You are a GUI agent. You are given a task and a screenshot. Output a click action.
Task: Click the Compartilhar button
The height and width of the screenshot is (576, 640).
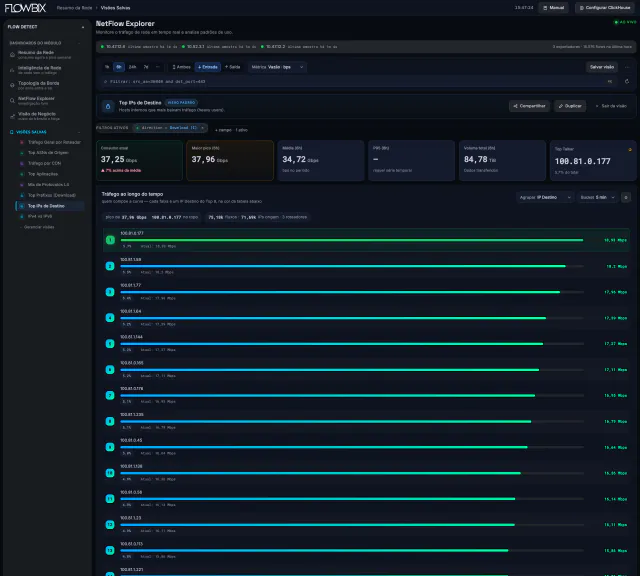coord(529,106)
